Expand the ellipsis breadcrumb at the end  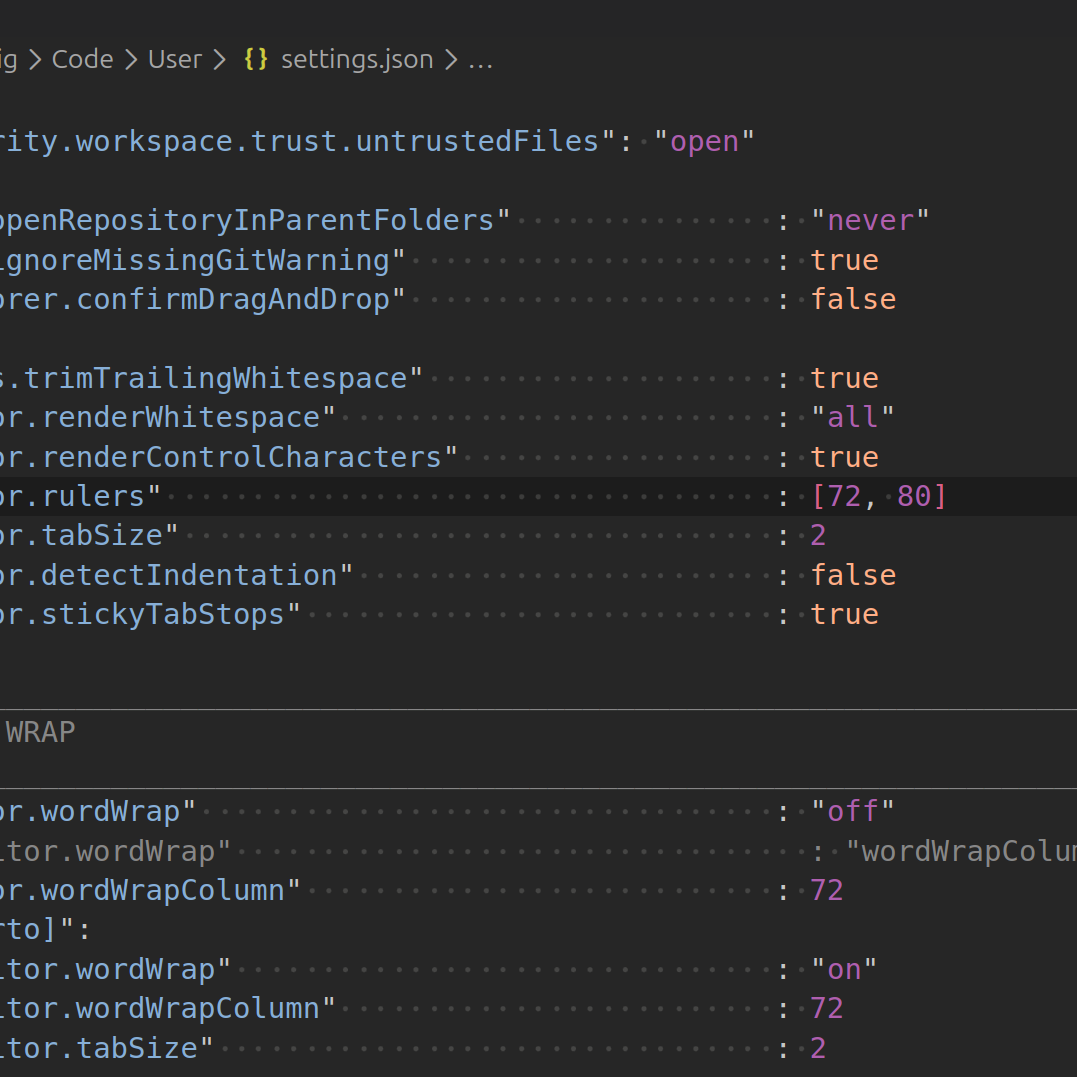(480, 60)
